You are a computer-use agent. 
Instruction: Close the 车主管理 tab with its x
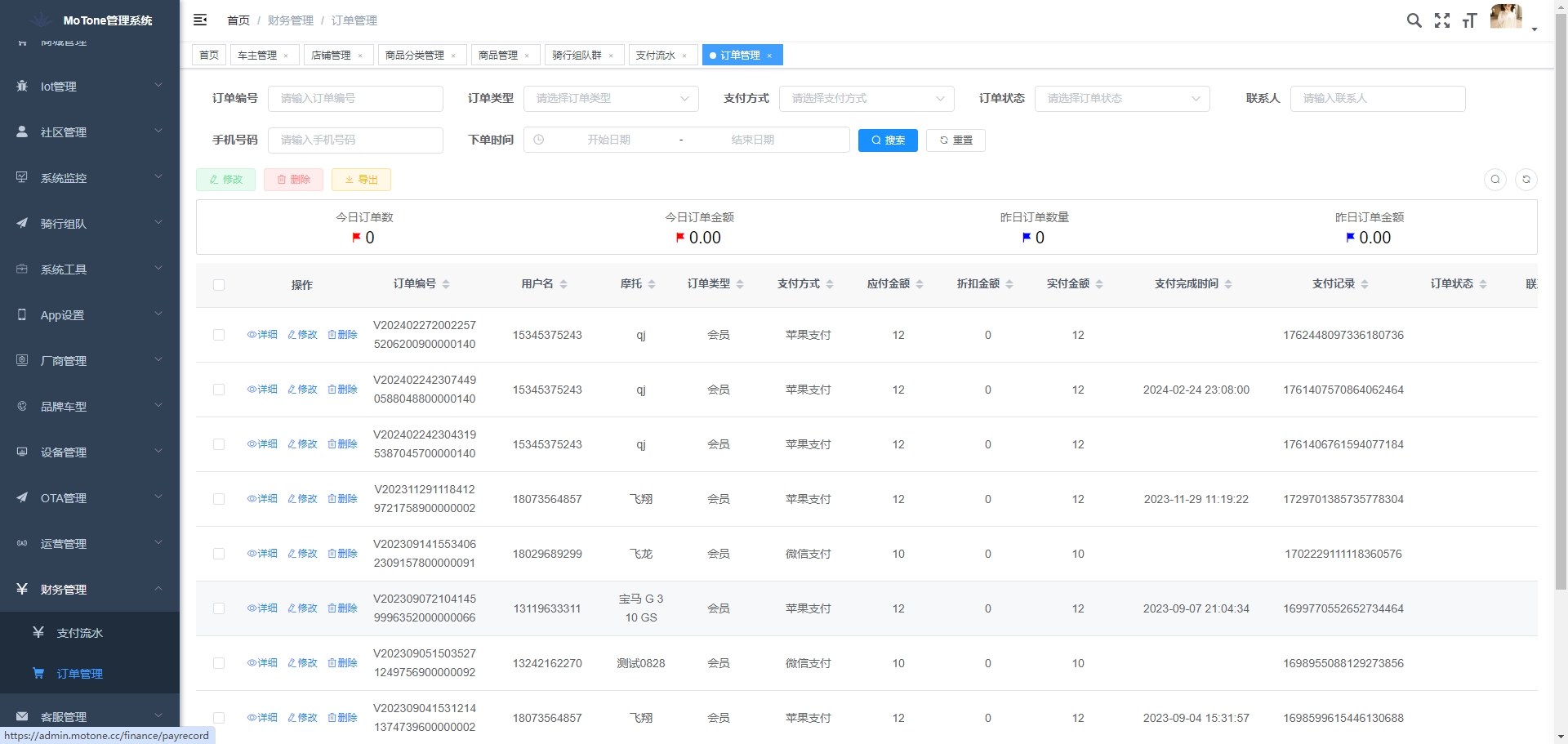[x=286, y=56]
